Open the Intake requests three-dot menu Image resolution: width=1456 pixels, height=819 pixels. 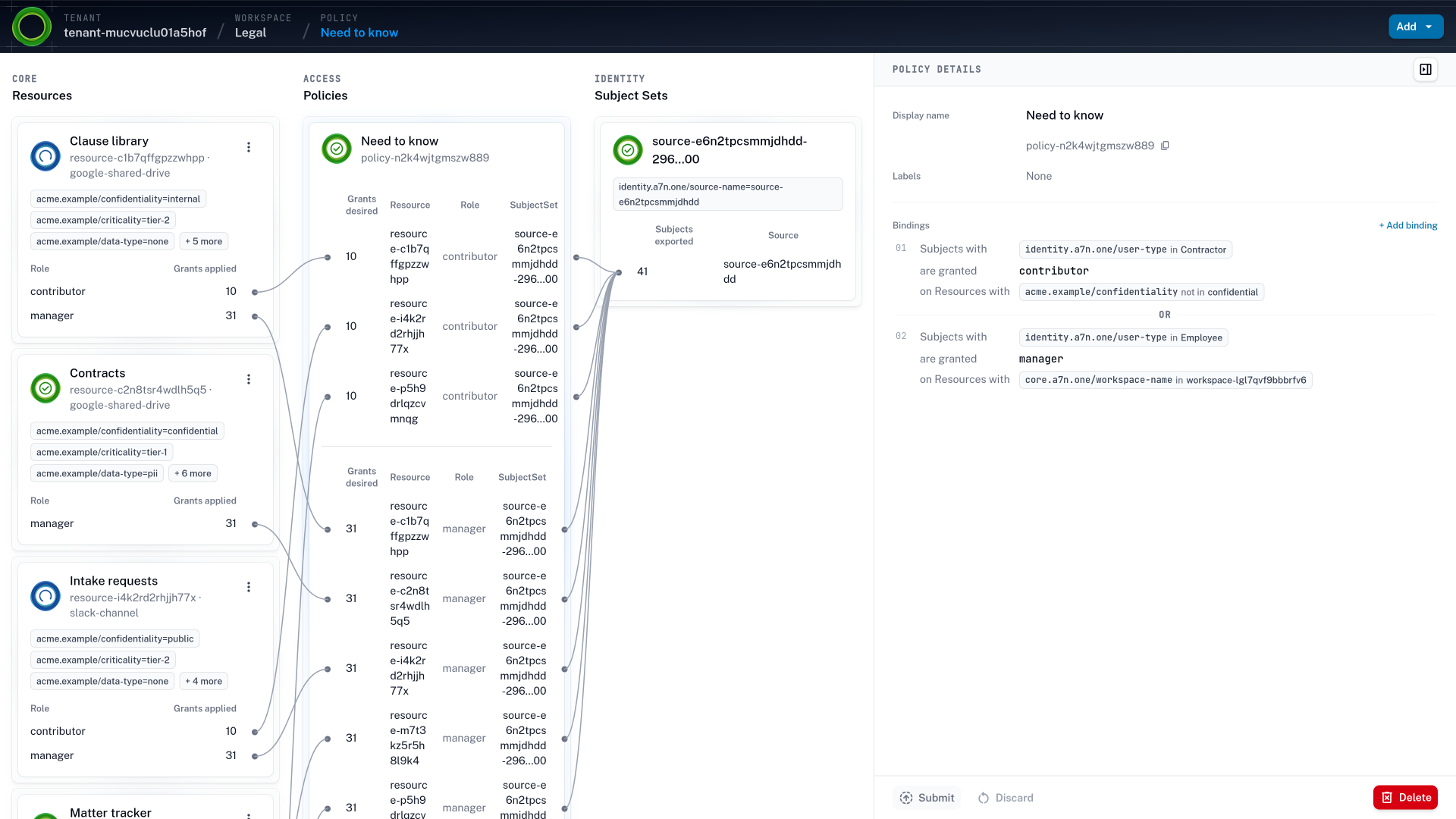tap(249, 587)
